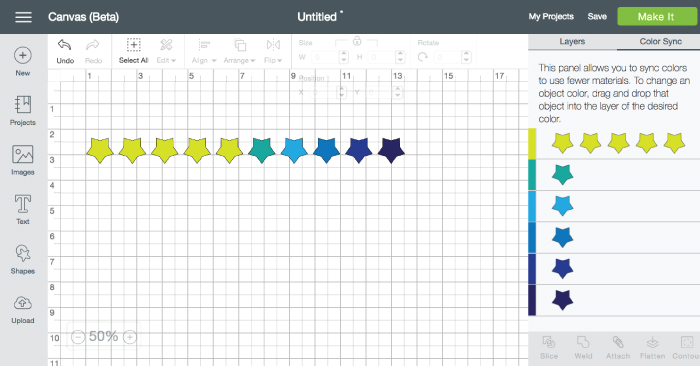Create a New project
The image size is (700, 366).
[23, 61]
